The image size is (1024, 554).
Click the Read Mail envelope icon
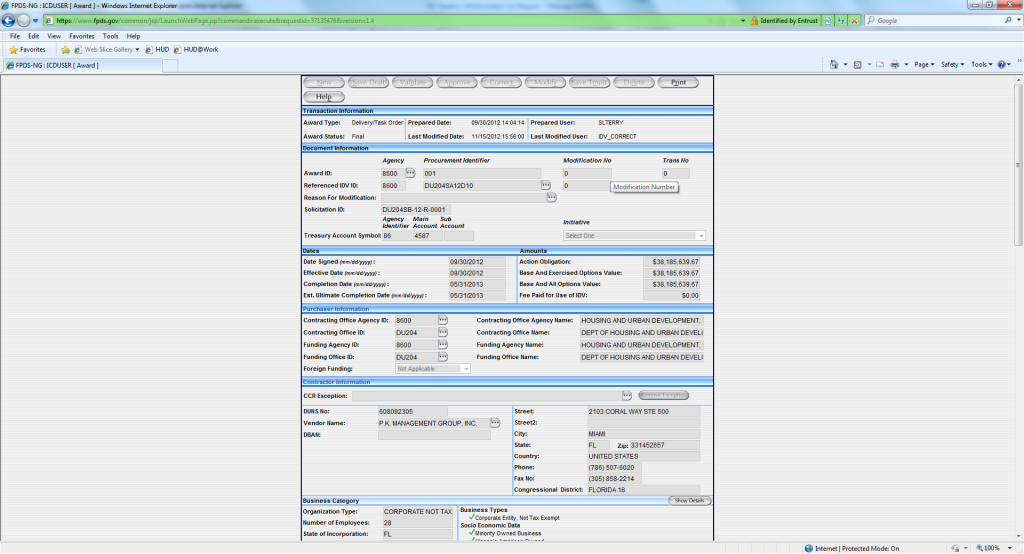[880, 65]
